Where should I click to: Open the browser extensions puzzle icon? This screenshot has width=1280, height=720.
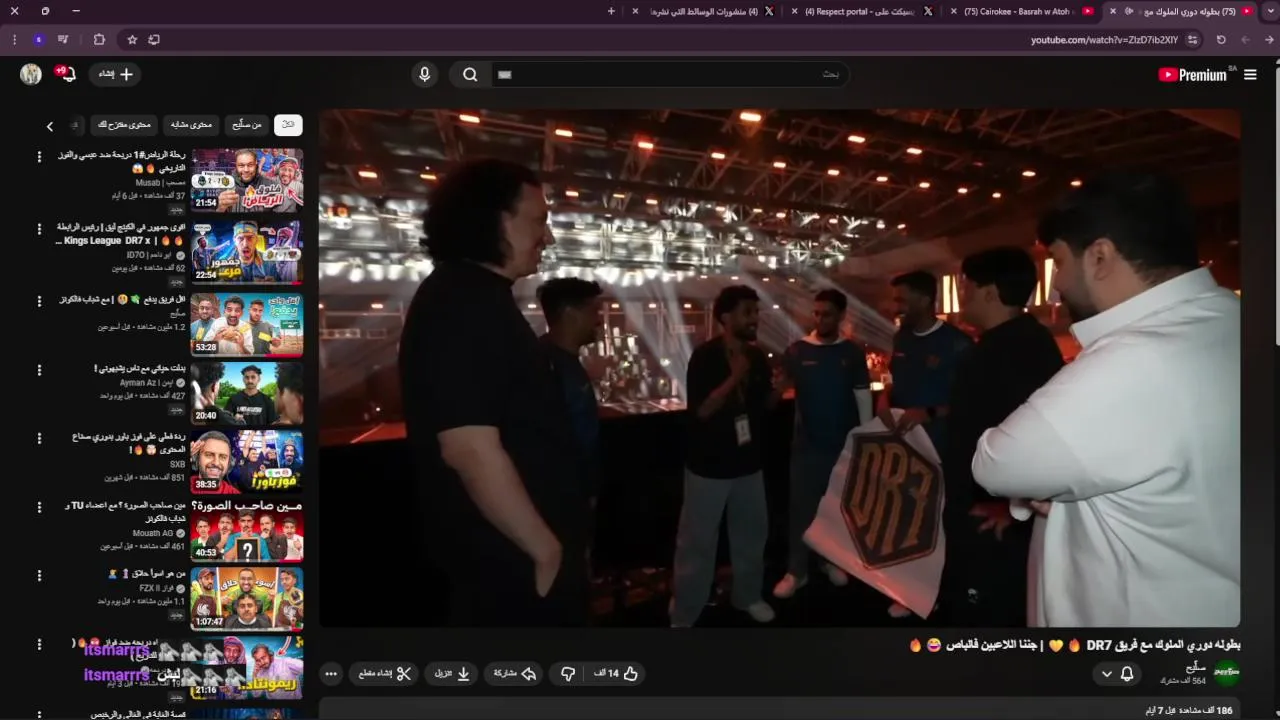(x=99, y=40)
